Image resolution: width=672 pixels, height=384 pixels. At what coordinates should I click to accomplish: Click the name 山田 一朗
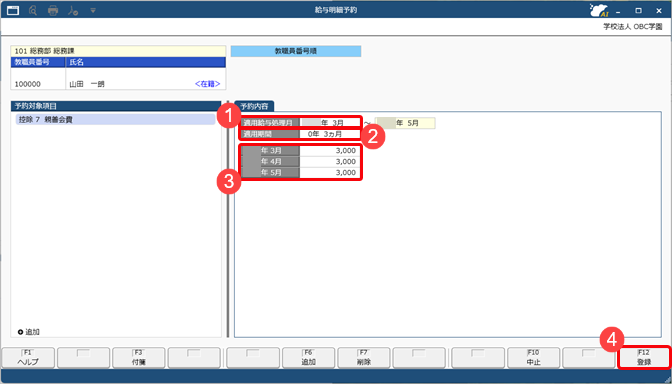pos(87,84)
